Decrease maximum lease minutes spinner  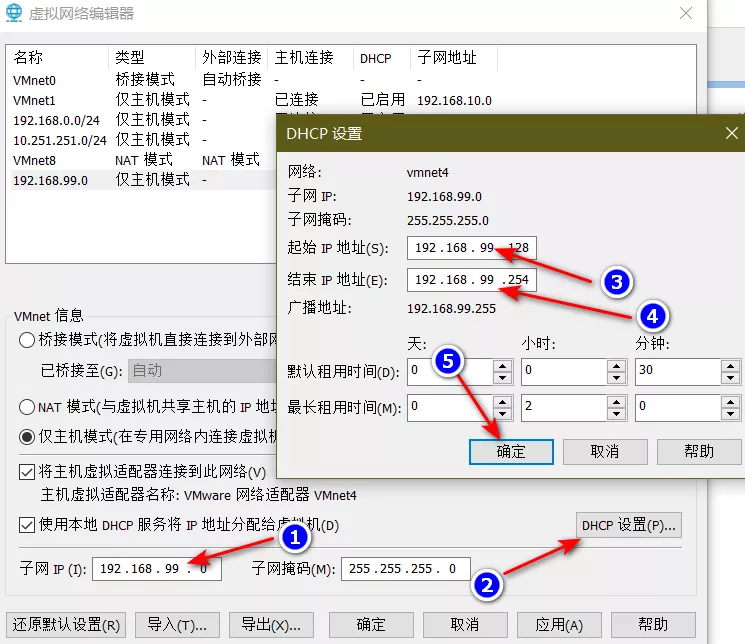point(730,413)
